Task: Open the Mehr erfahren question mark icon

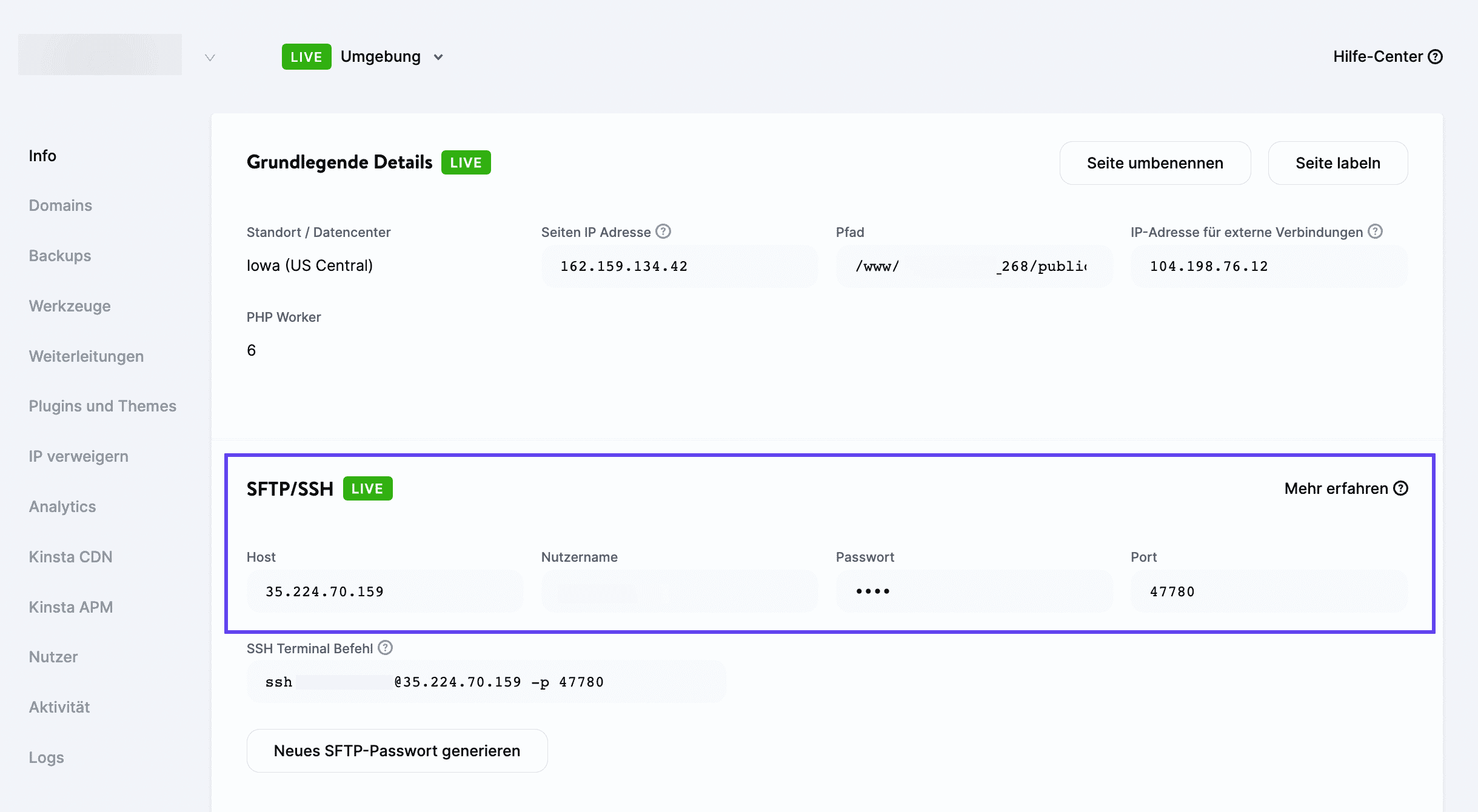Action: (1402, 488)
